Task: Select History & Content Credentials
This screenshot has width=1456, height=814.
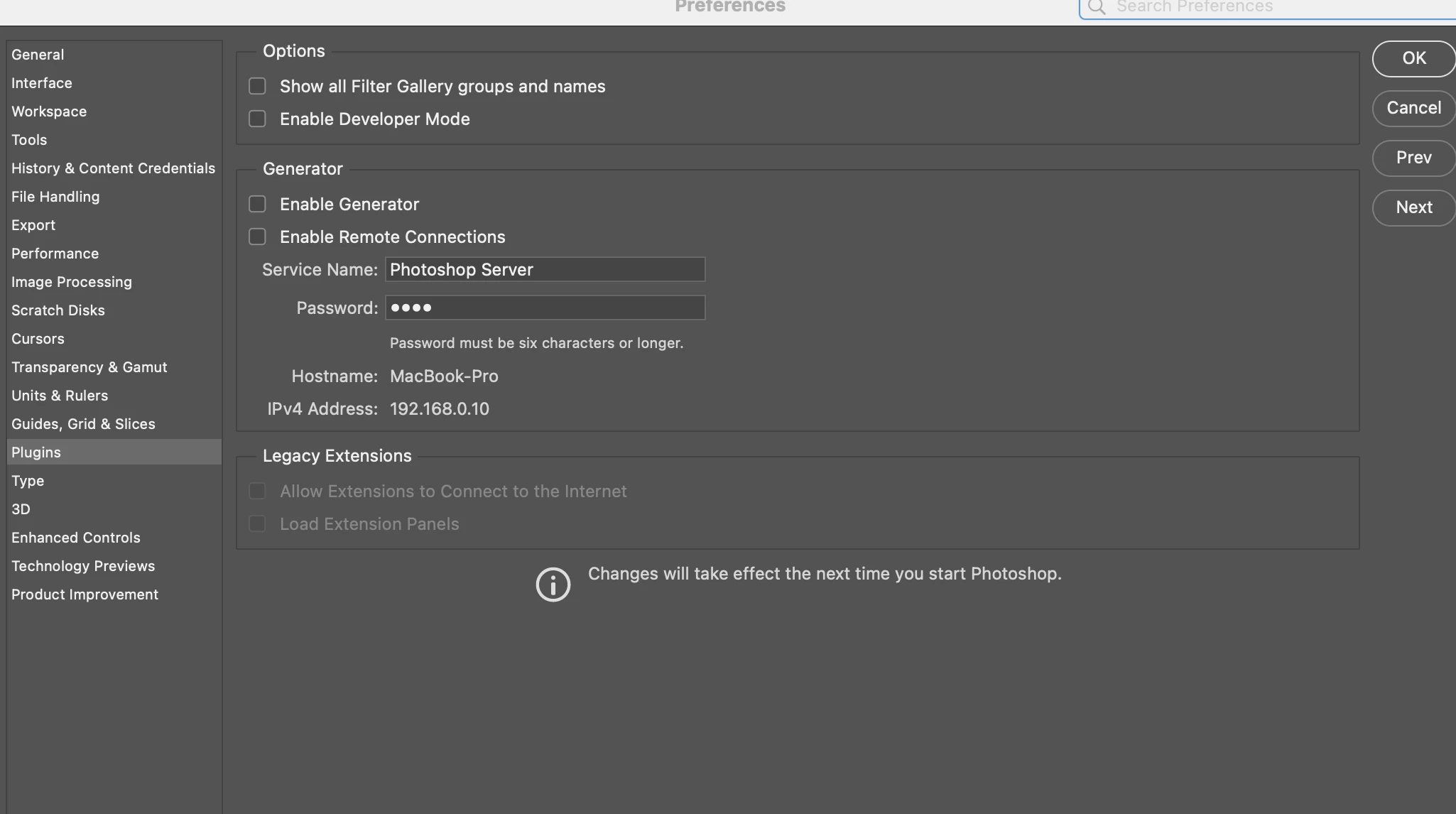Action: [113, 168]
